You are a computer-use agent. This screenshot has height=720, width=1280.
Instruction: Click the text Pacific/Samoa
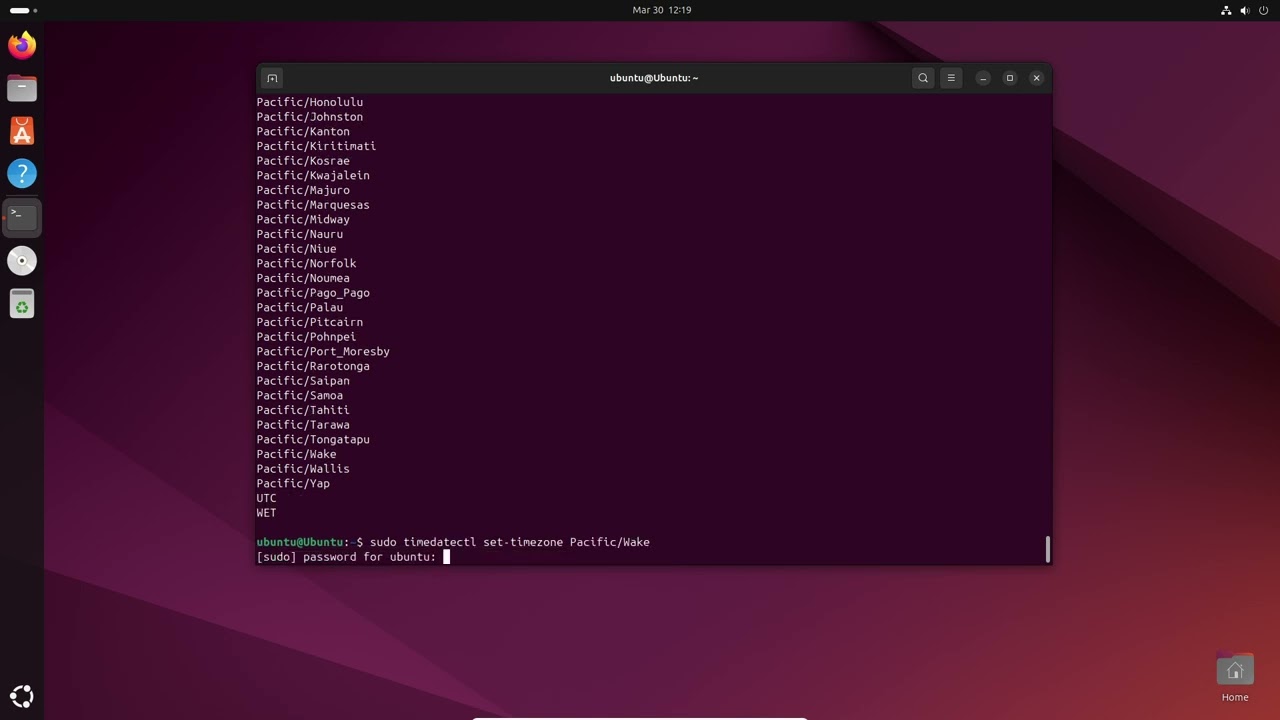299,395
